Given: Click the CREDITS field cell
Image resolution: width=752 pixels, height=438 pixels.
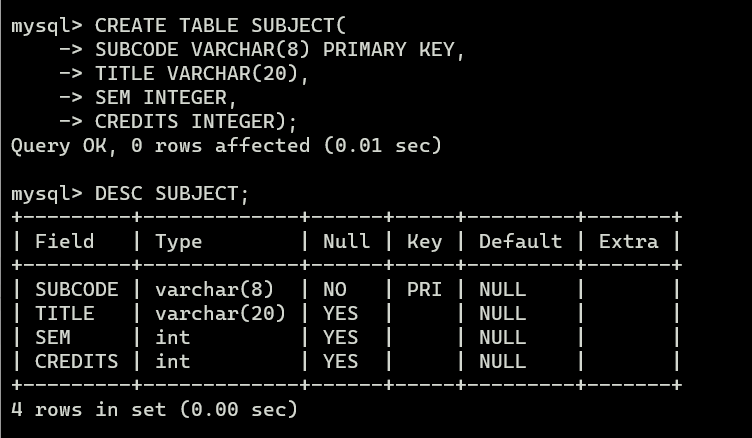Looking at the screenshot, I should click(77, 361).
